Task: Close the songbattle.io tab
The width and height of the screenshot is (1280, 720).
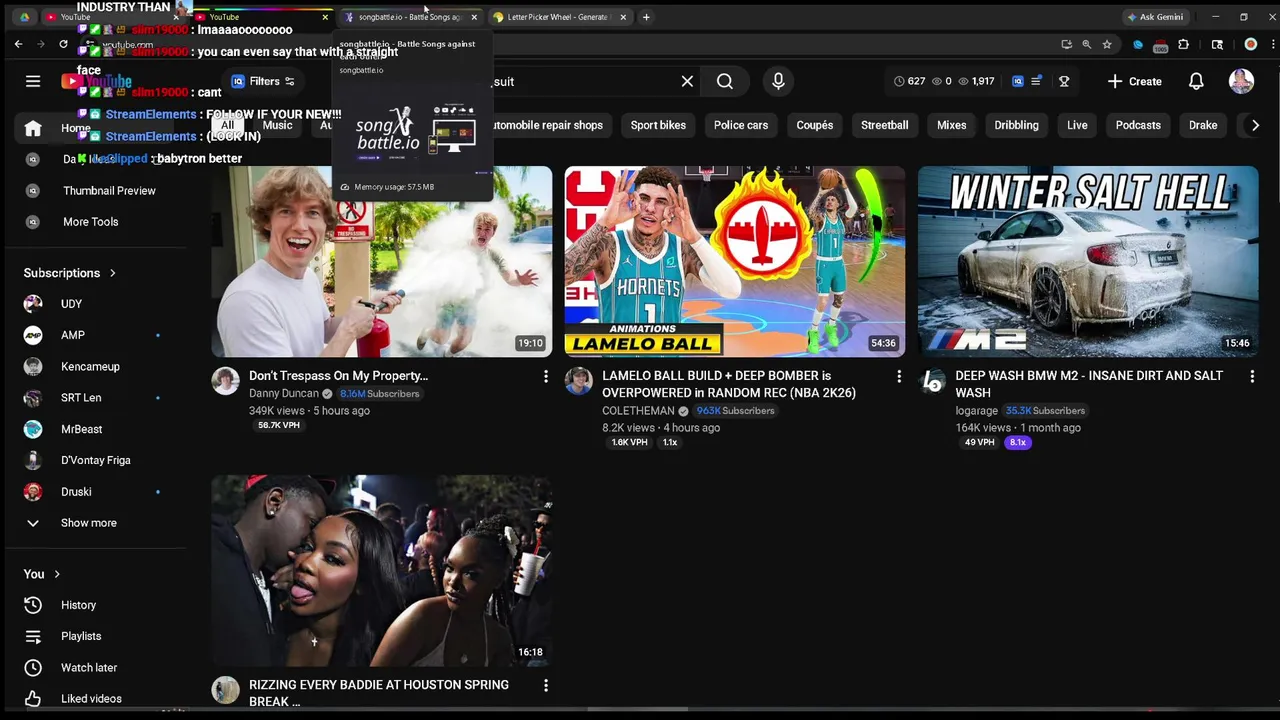Action: [474, 17]
